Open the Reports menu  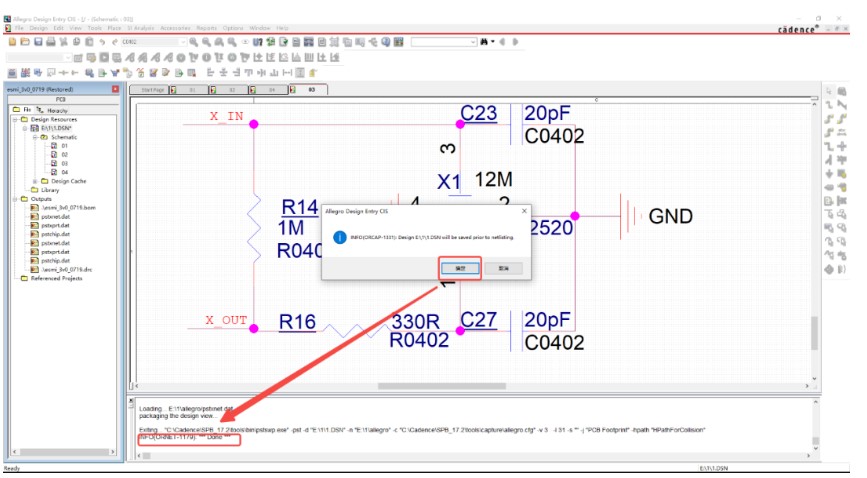207,28
